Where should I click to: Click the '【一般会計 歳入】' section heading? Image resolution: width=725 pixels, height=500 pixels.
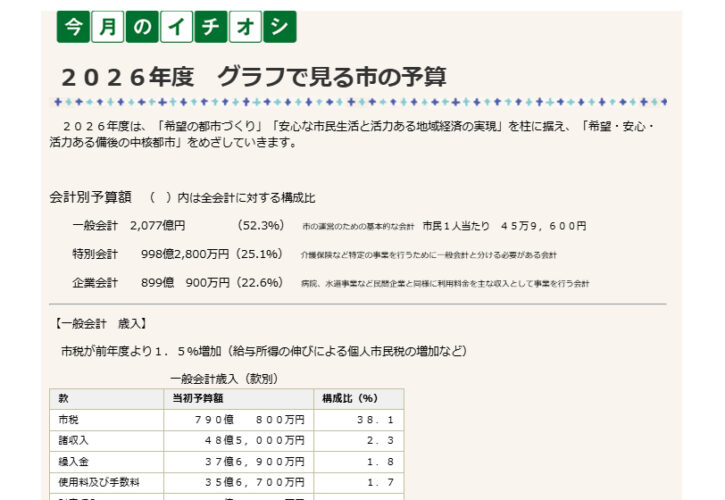[100, 323]
